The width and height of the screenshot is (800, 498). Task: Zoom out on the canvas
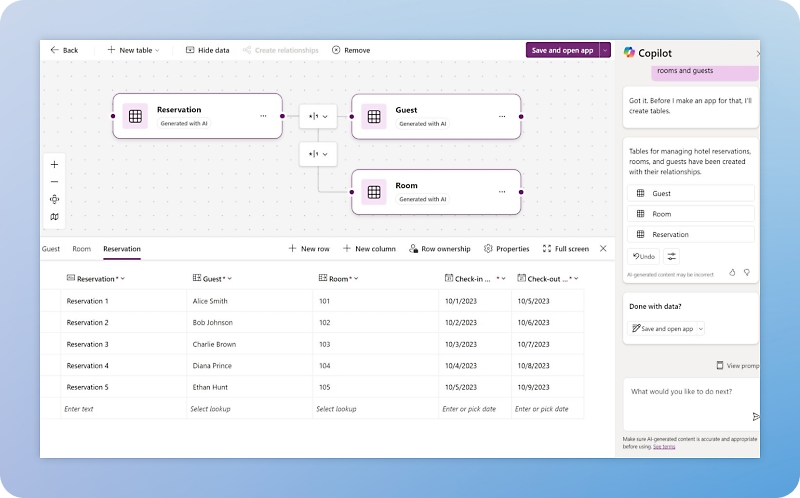55,182
